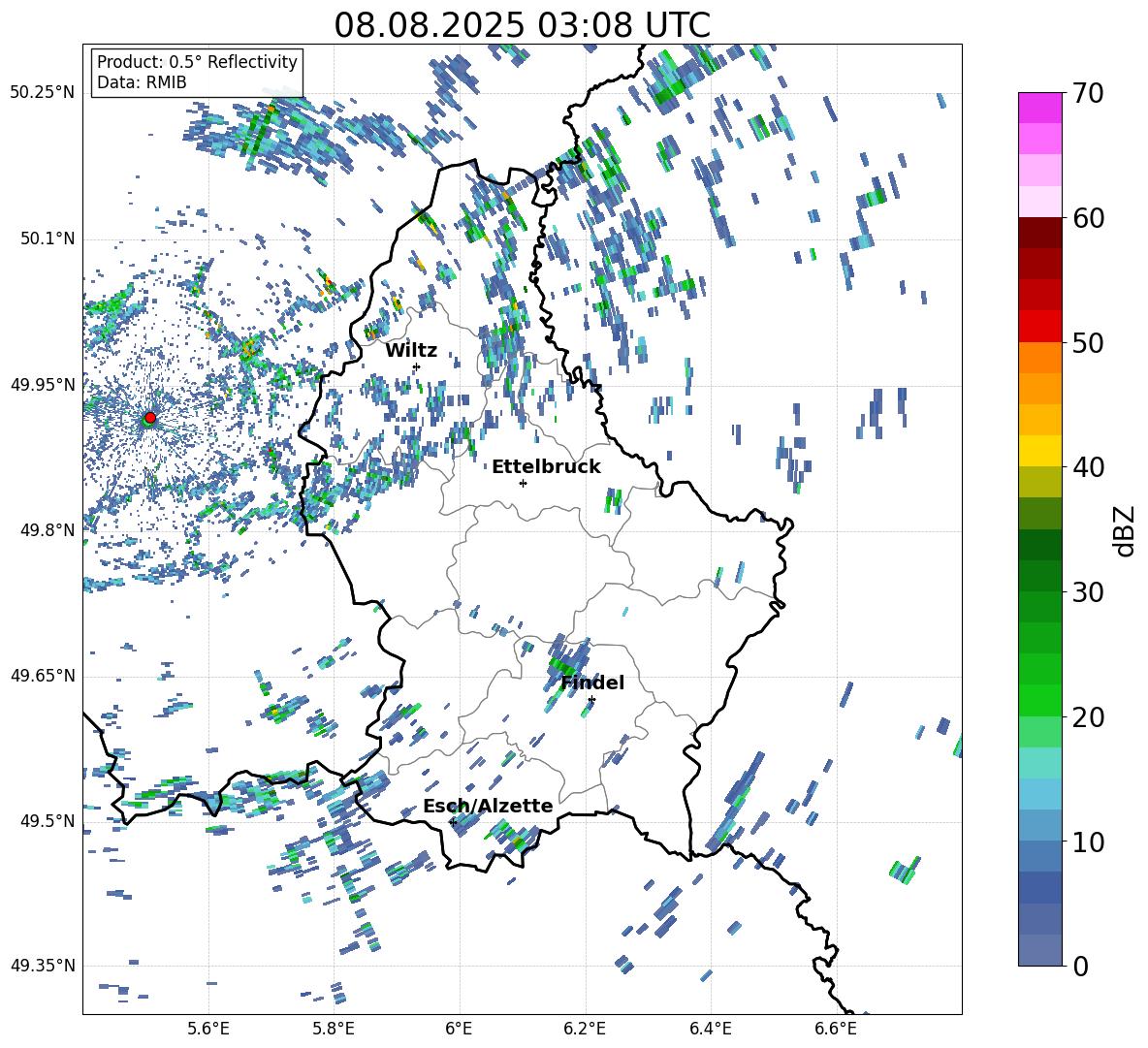Click the 10 colorbar tick label
The width and height of the screenshot is (1148, 1048).
[x=1087, y=842]
